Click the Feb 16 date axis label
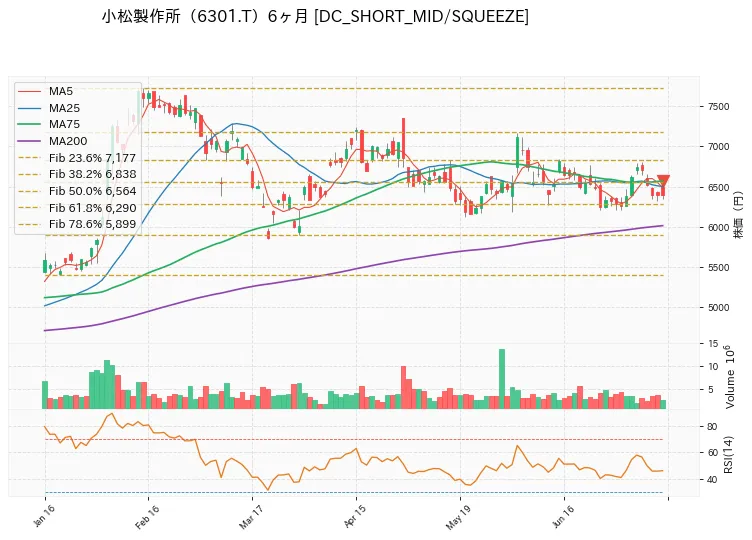The width and height of the screenshot is (752, 540). pyautogui.click(x=147, y=517)
